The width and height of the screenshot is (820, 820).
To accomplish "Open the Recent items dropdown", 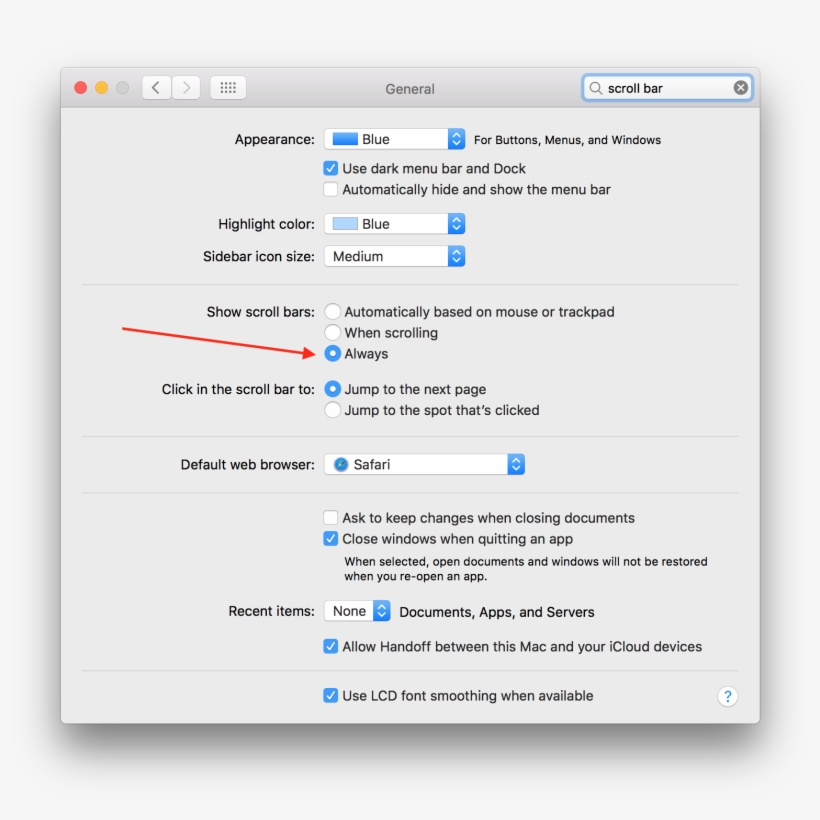I will coord(357,610).
